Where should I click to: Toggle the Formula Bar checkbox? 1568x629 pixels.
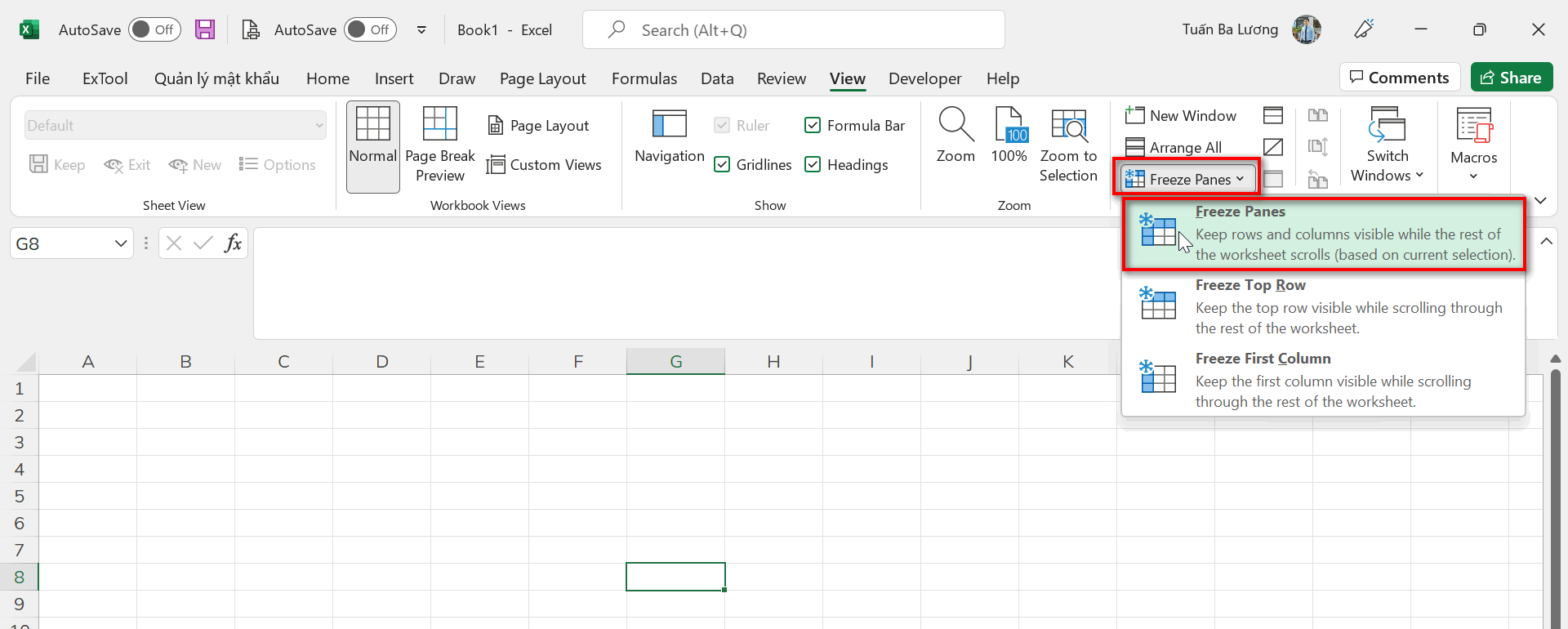point(813,126)
